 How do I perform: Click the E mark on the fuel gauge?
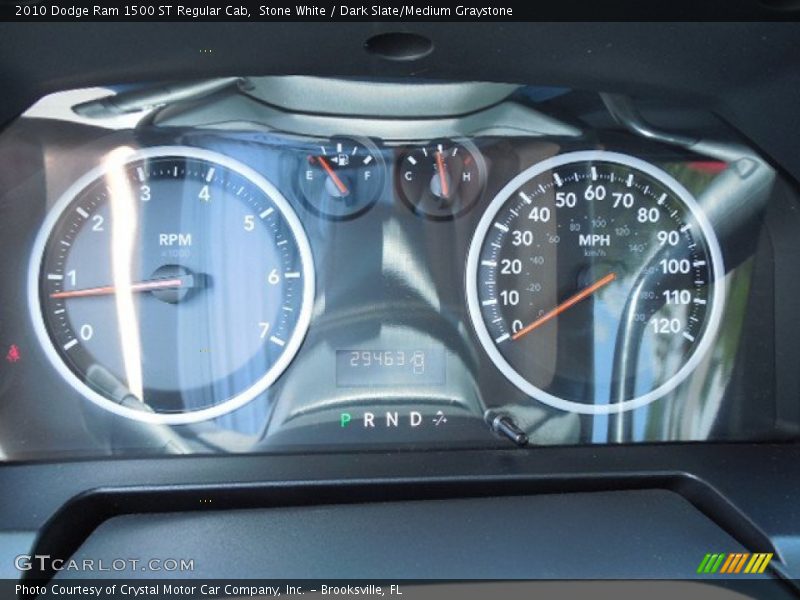click(309, 176)
